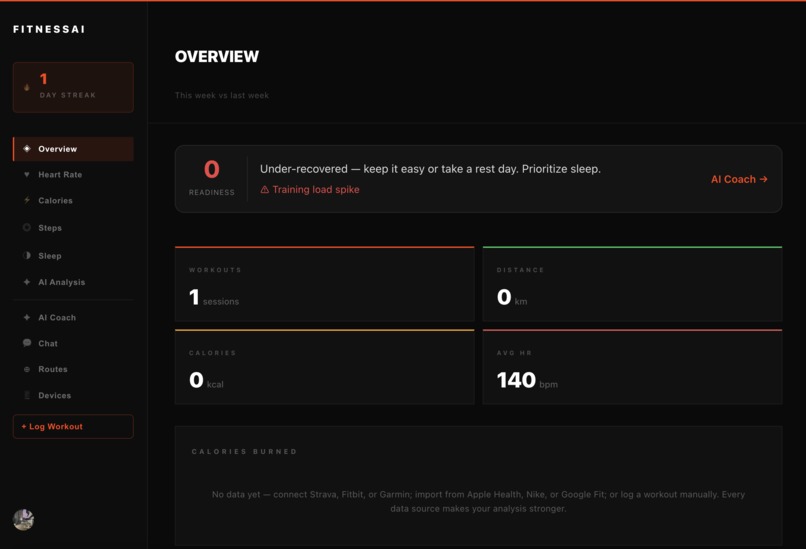Click the Calories lightning bolt icon
Image resolution: width=806 pixels, height=549 pixels.
pyautogui.click(x=27, y=200)
